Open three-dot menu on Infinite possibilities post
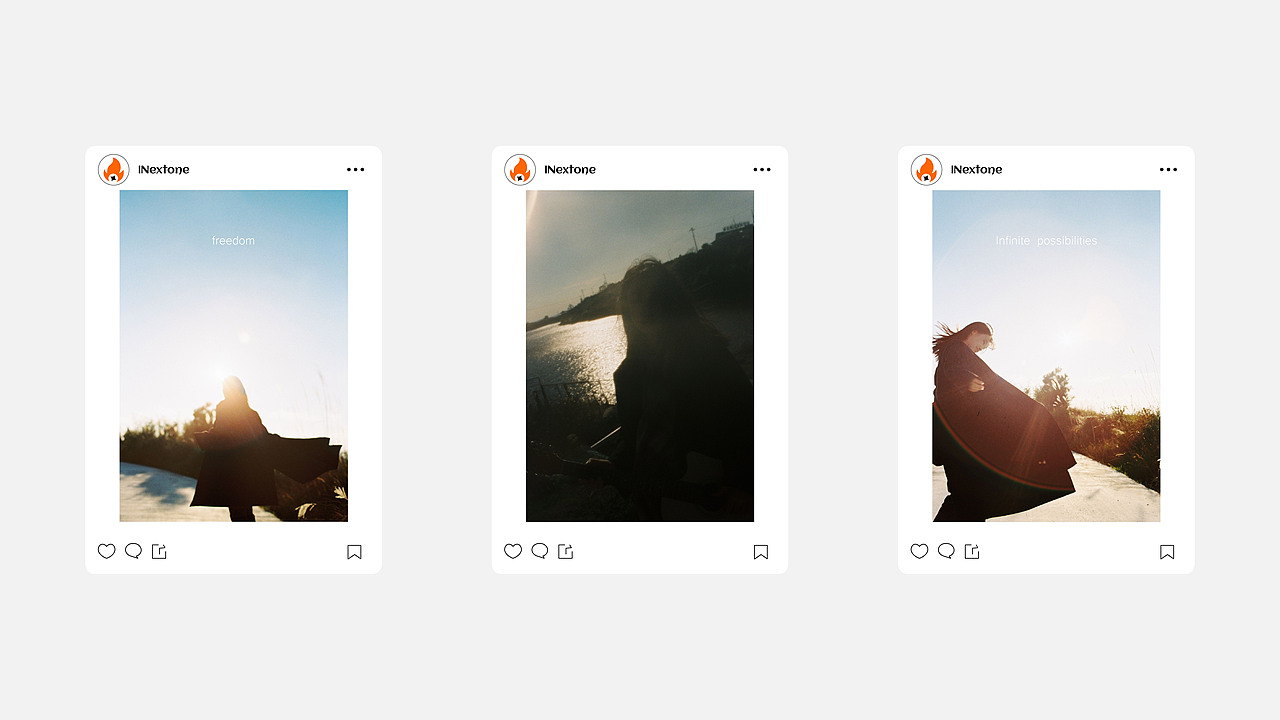 point(1169,170)
